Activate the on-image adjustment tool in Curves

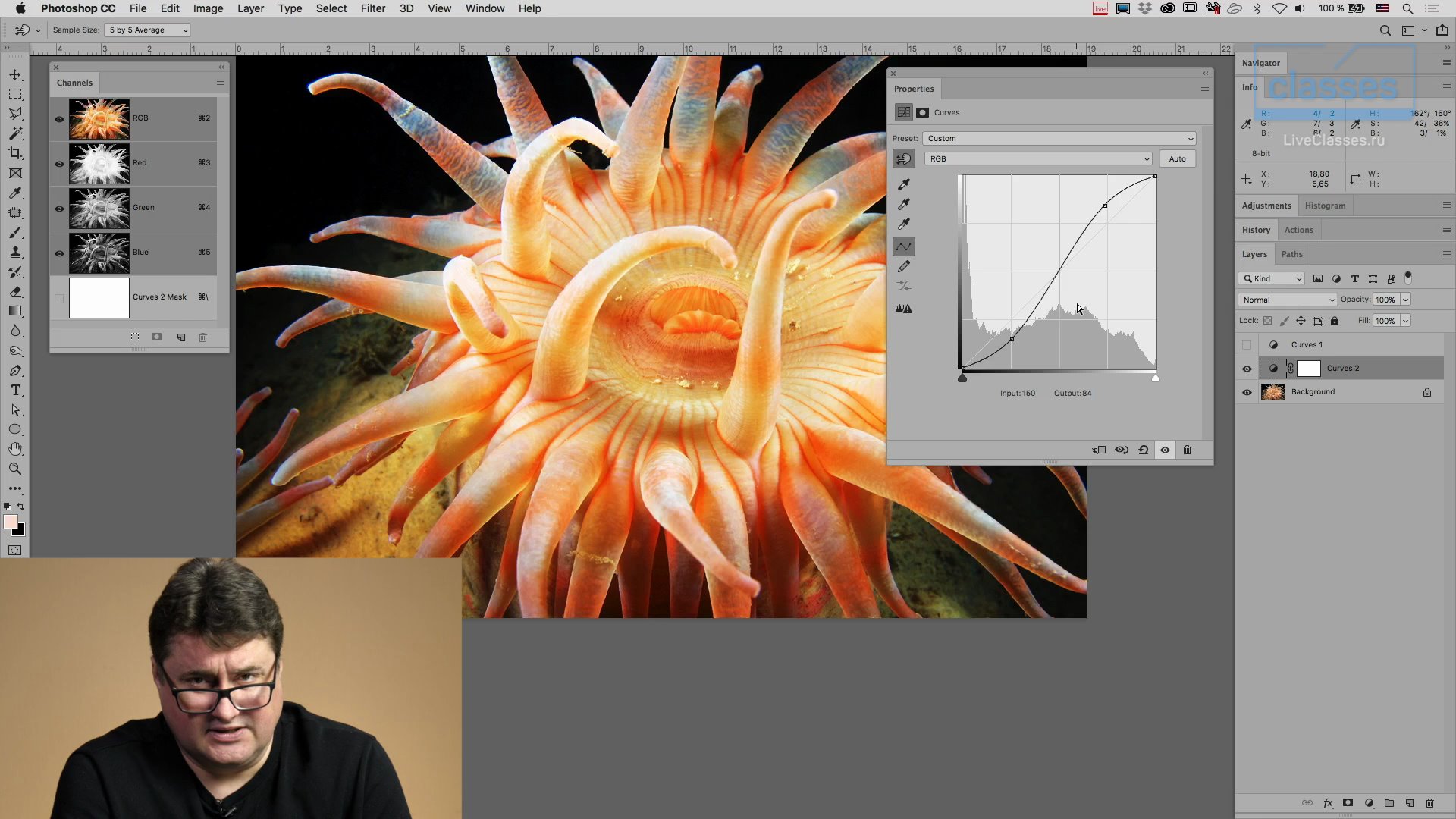(904, 158)
